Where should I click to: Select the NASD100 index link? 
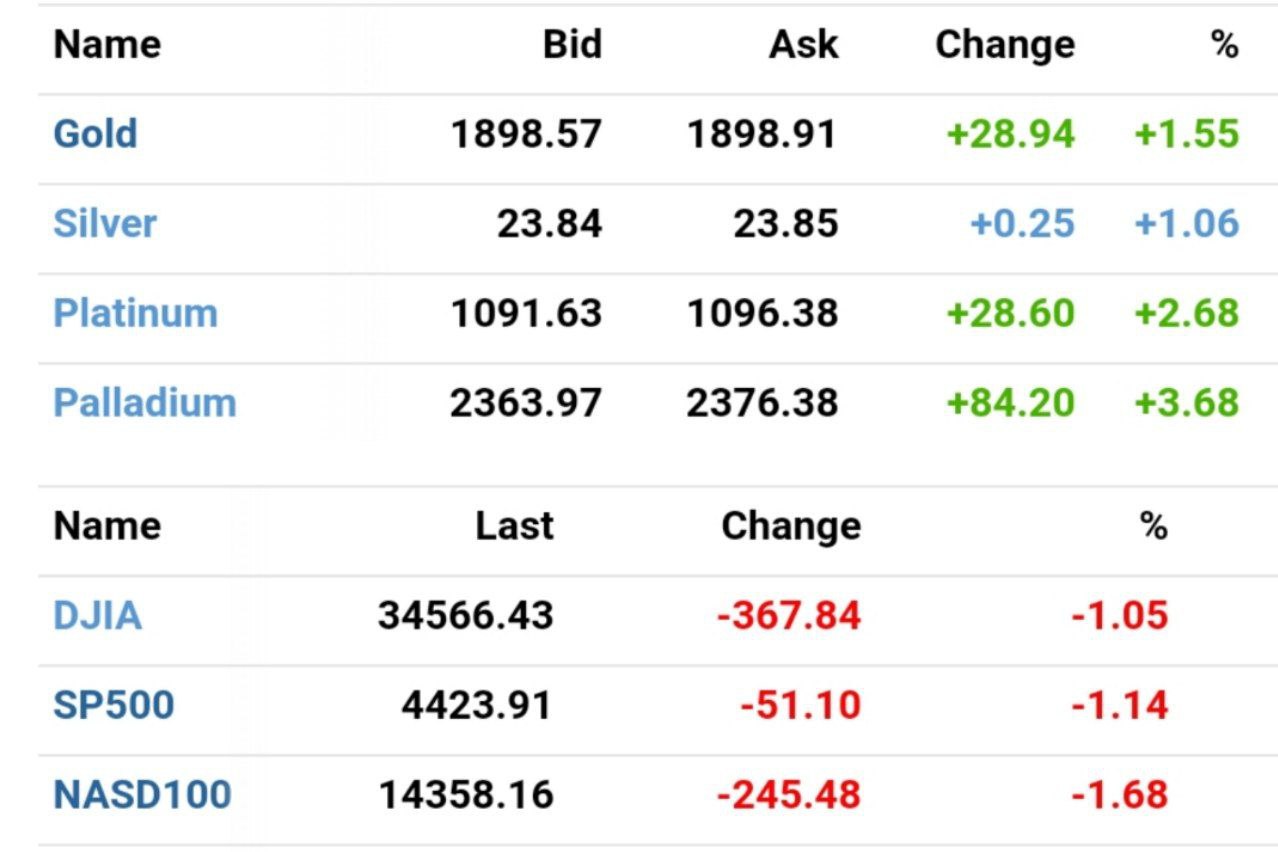click(142, 796)
